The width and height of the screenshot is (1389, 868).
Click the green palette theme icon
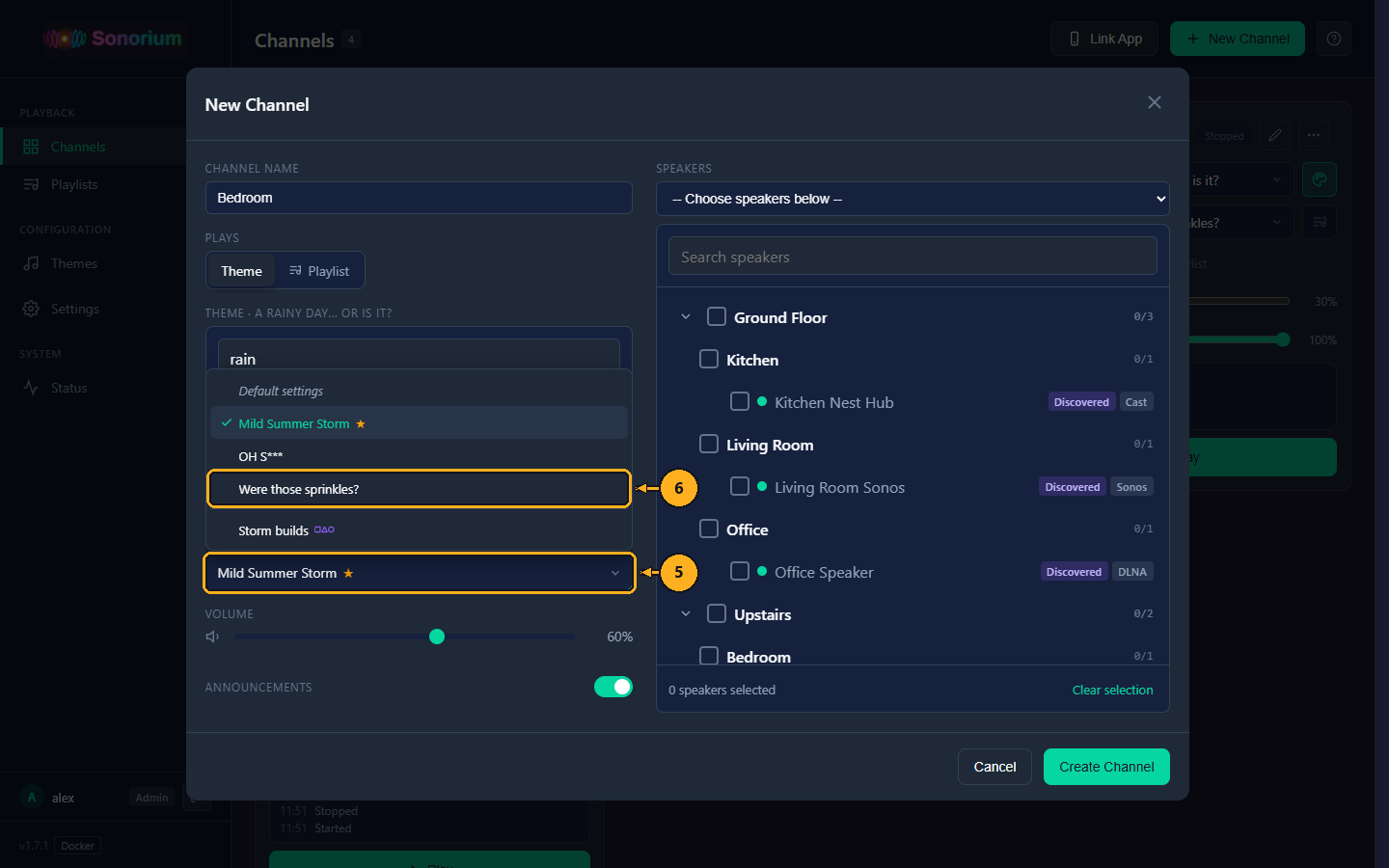click(x=1320, y=179)
